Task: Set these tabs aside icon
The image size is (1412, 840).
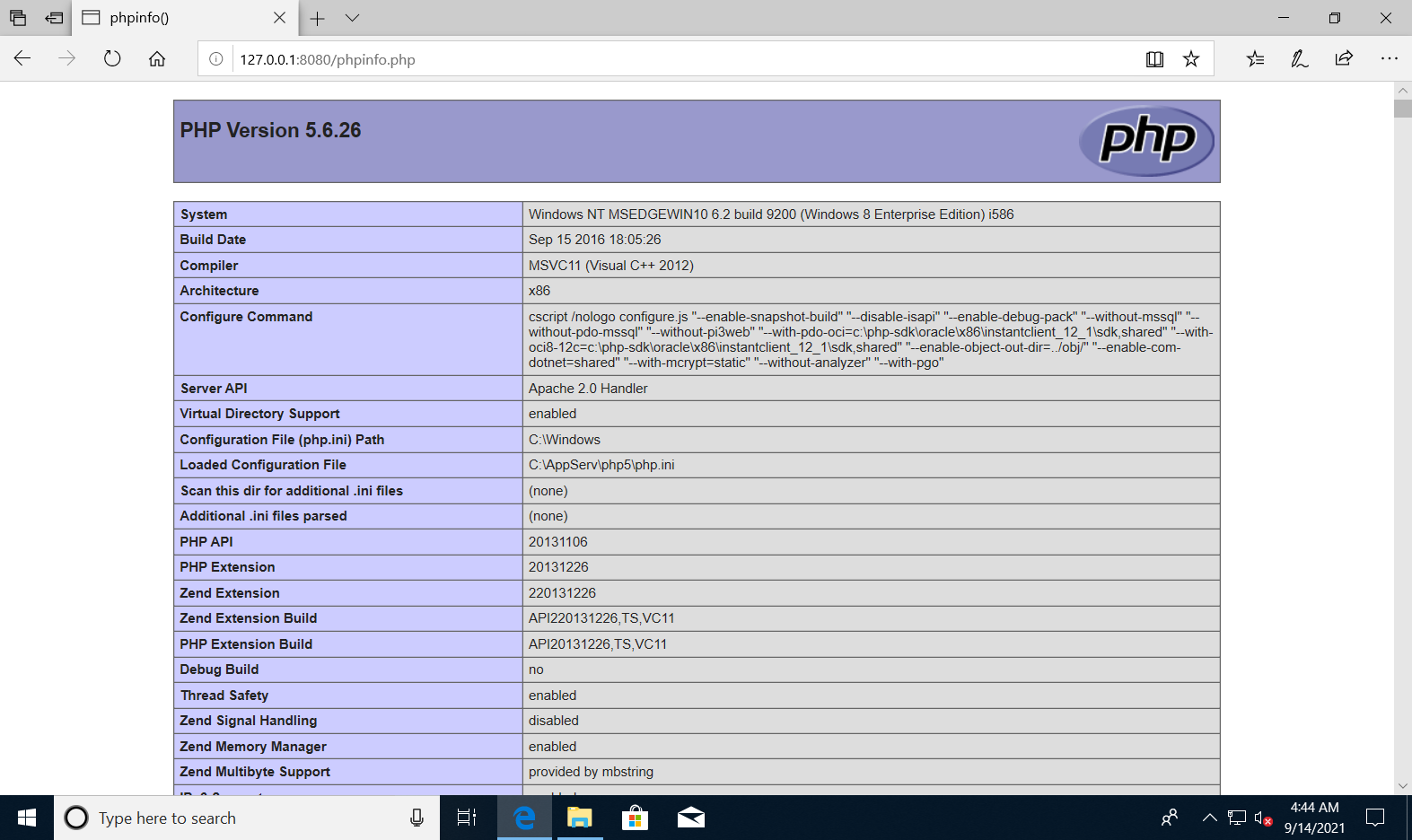Action: click(x=55, y=18)
